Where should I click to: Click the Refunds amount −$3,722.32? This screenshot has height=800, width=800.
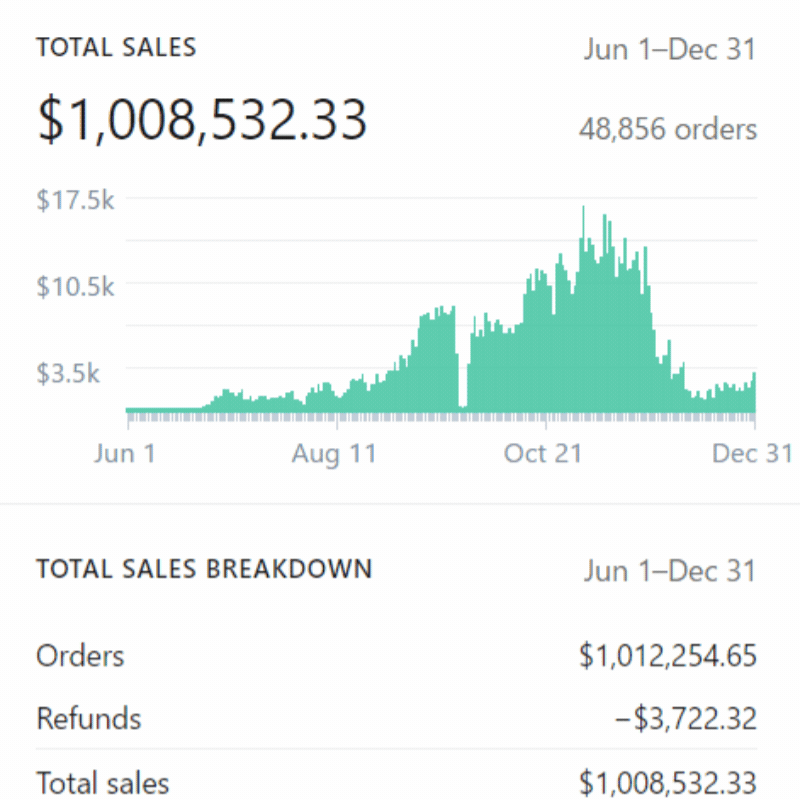coord(684,718)
